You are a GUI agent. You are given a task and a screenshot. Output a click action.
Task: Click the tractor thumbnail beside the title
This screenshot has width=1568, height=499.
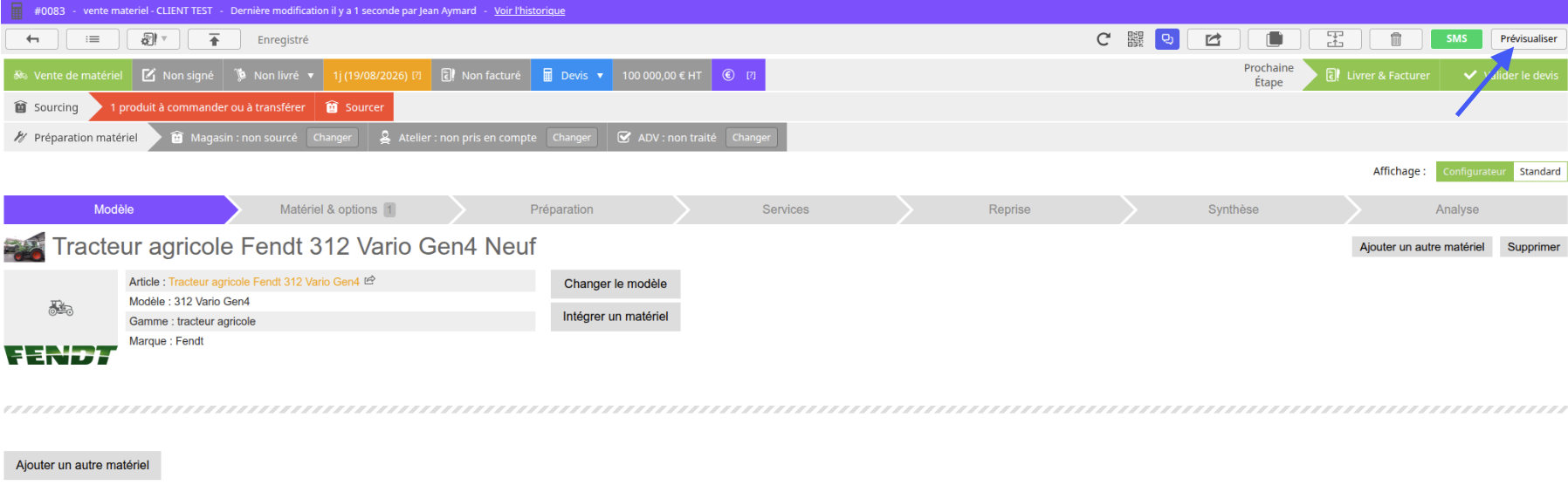coord(24,247)
